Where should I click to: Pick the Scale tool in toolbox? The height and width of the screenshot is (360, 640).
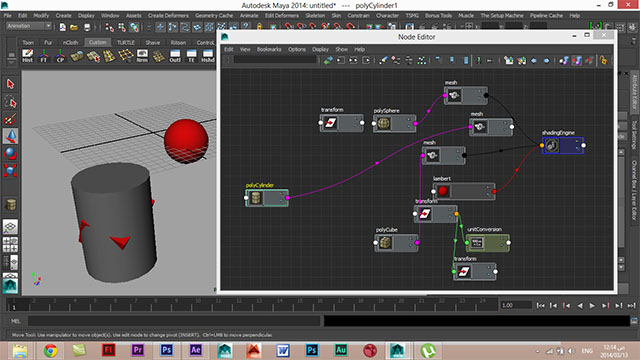click(10, 170)
